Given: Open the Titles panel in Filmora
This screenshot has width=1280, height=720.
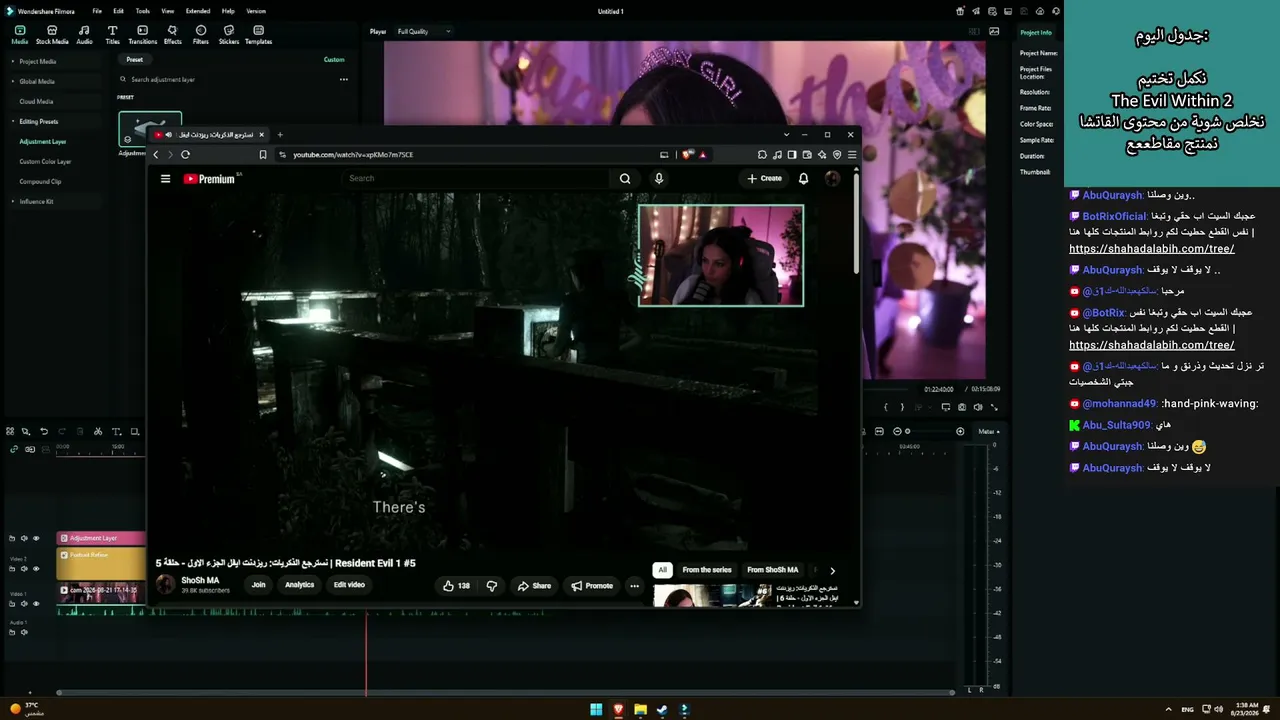Looking at the screenshot, I should 112,35.
